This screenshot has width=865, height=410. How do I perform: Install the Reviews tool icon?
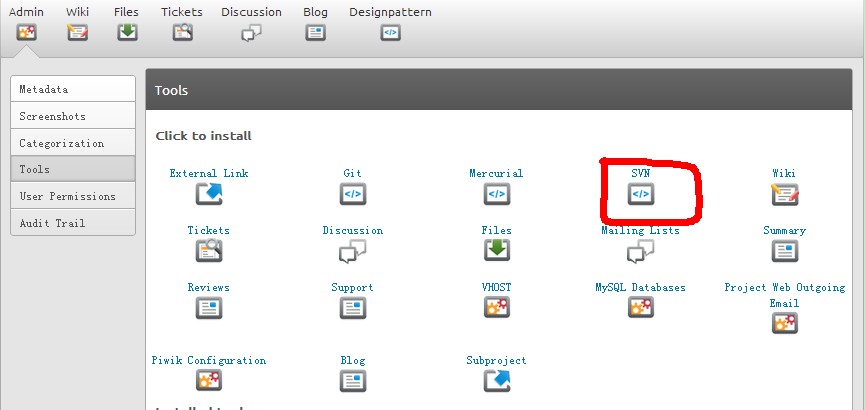tap(209, 307)
